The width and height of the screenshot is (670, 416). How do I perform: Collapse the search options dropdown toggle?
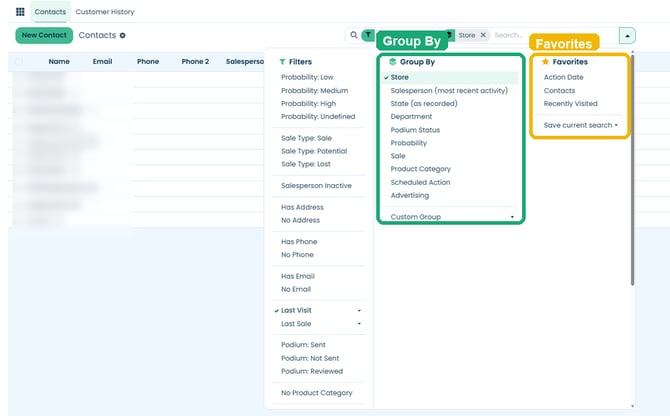(627, 35)
